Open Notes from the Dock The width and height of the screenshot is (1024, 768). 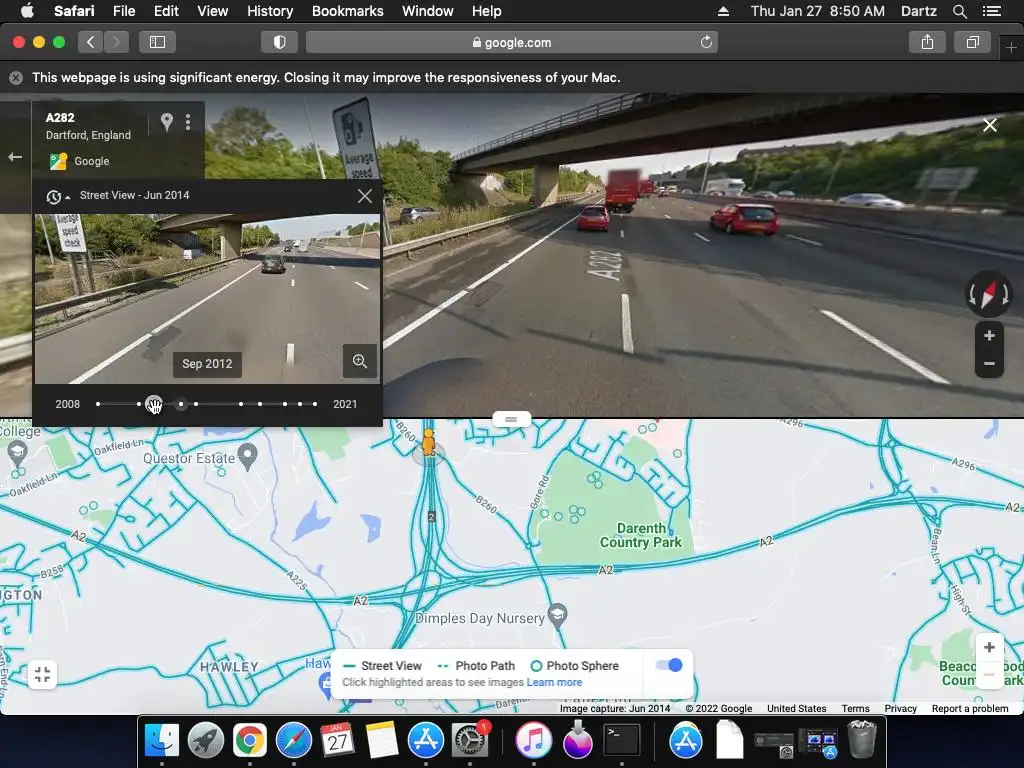pyautogui.click(x=381, y=741)
